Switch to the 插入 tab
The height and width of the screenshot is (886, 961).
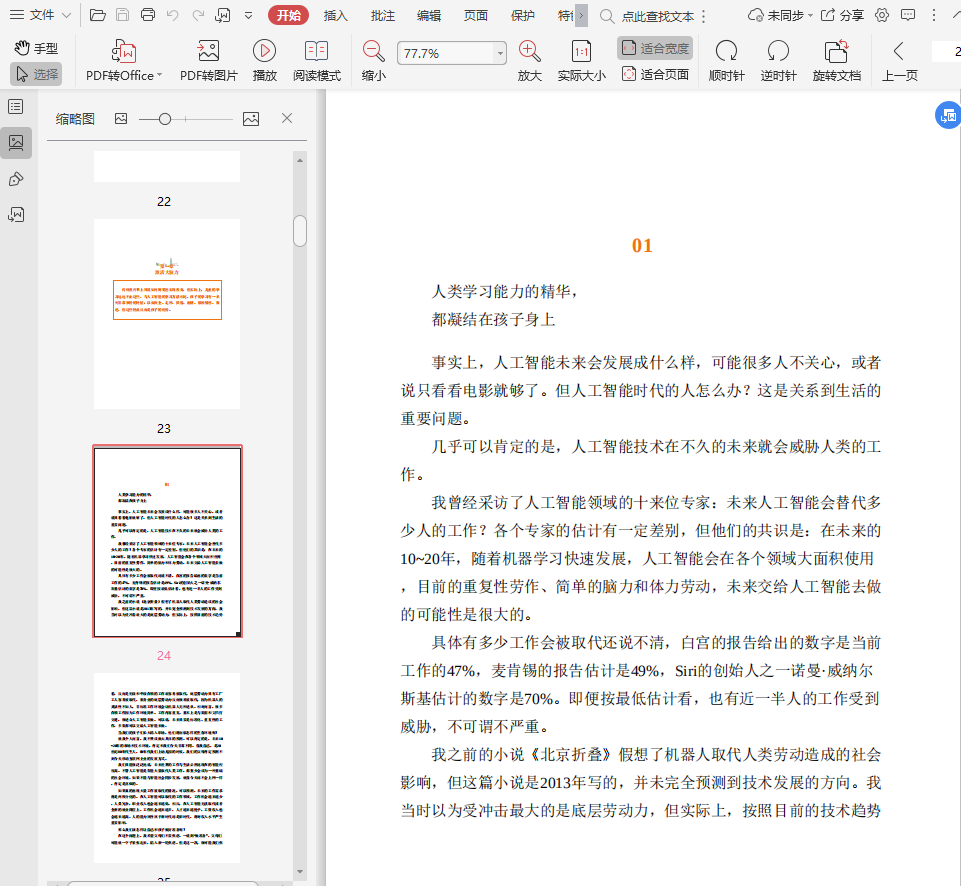tap(336, 15)
